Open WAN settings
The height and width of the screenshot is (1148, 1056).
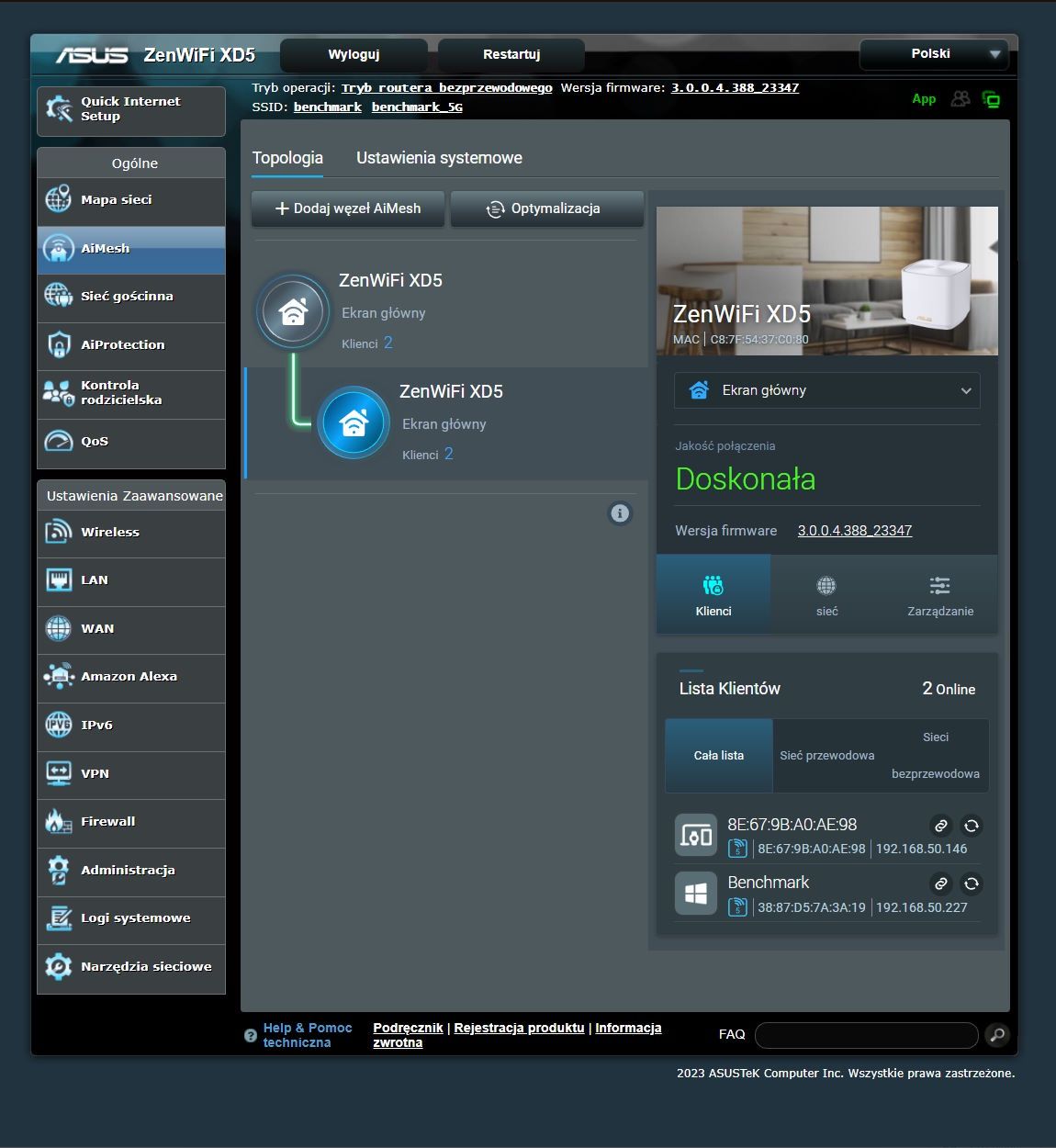[x=131, y=629]
